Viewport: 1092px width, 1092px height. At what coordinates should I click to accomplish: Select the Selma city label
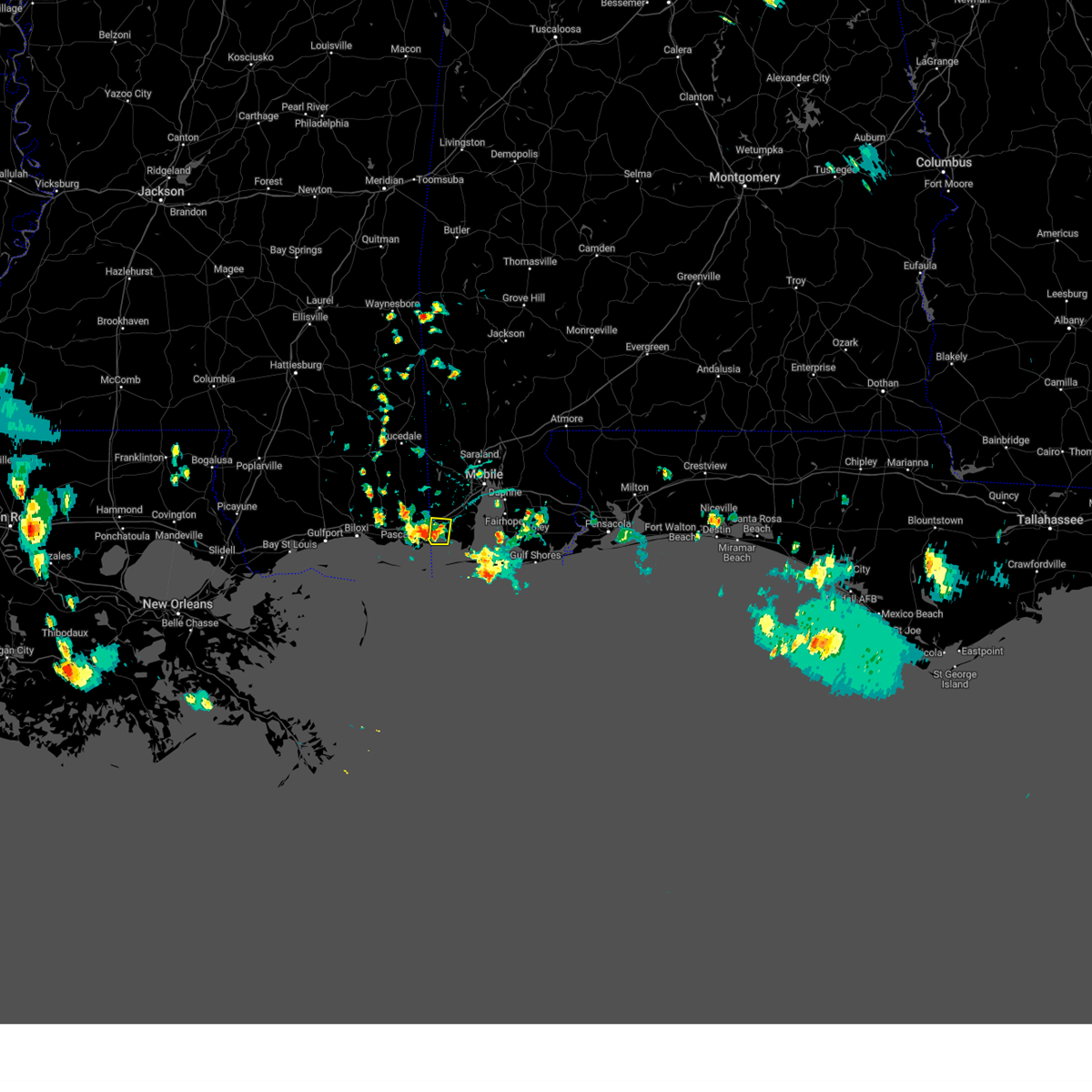pos(638,174)
